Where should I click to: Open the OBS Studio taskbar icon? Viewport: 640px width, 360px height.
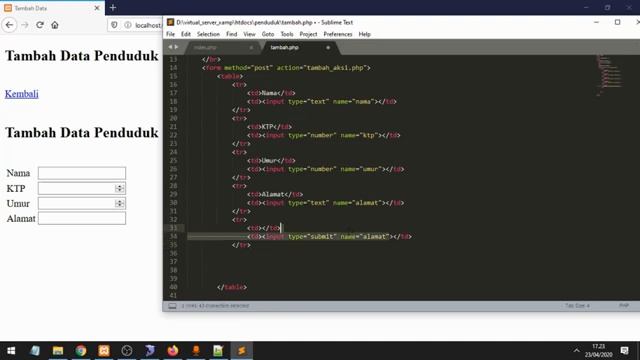pos(127,351)
